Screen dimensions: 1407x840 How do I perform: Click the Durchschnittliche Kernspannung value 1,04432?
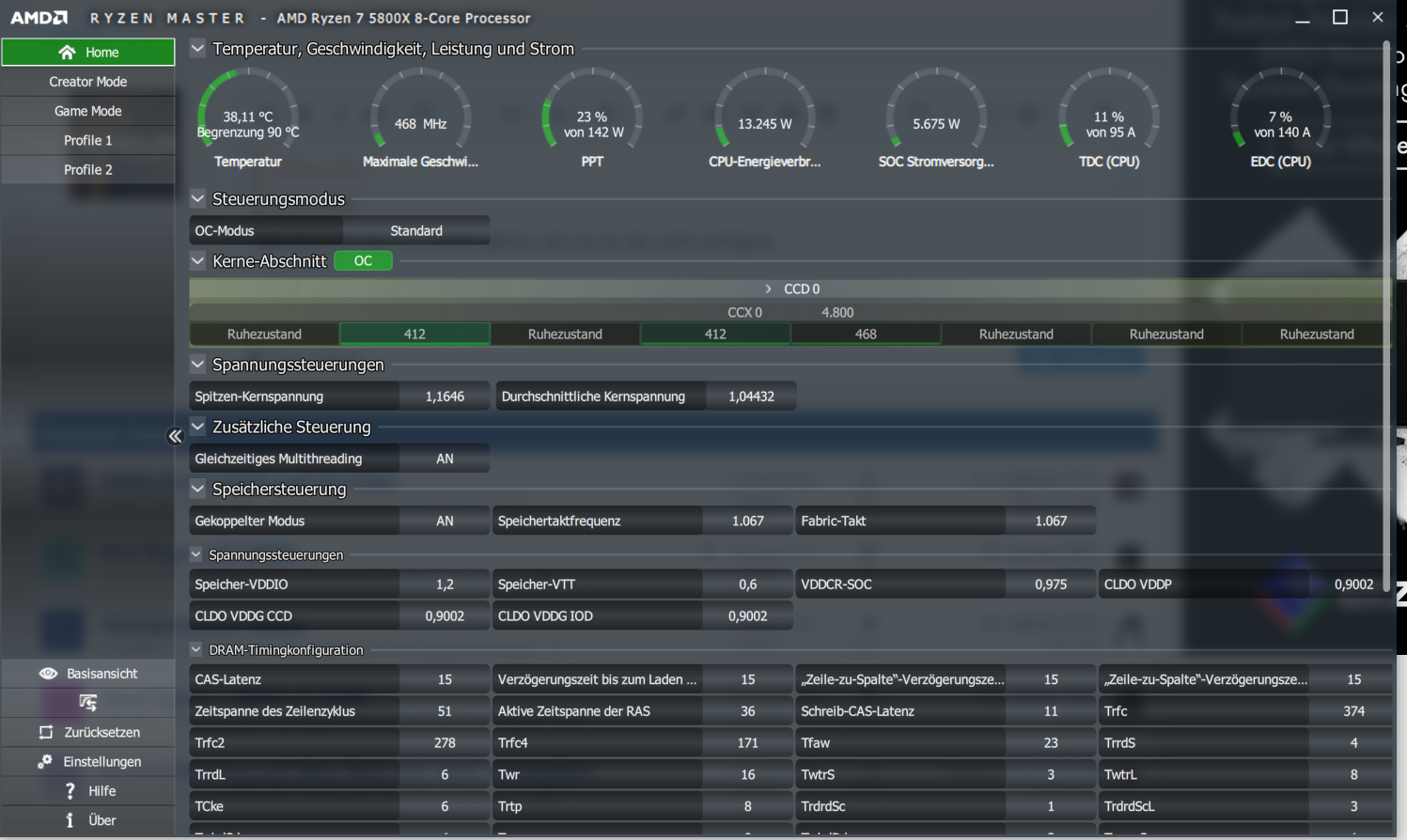tap(751, 397)
